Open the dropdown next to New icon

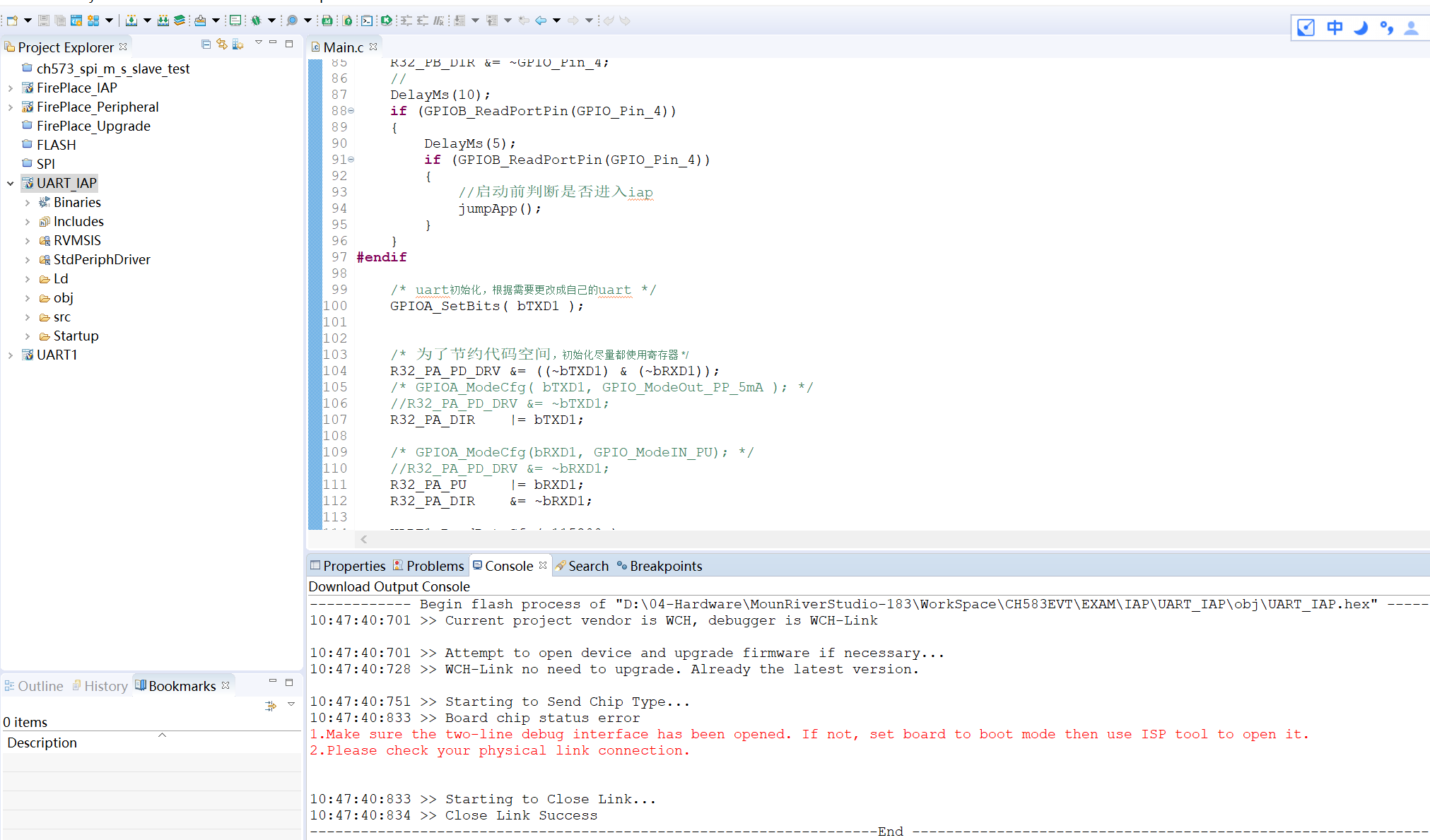click(x=28, y=20)
